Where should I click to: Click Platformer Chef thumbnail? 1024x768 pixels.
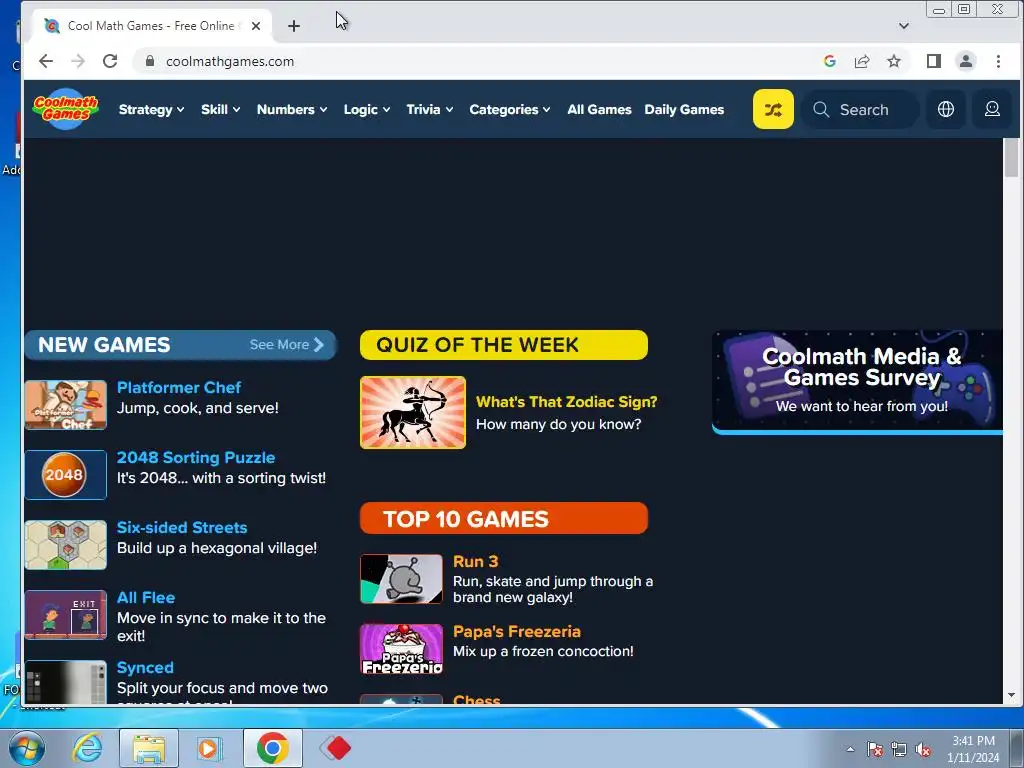pos(66,405)
